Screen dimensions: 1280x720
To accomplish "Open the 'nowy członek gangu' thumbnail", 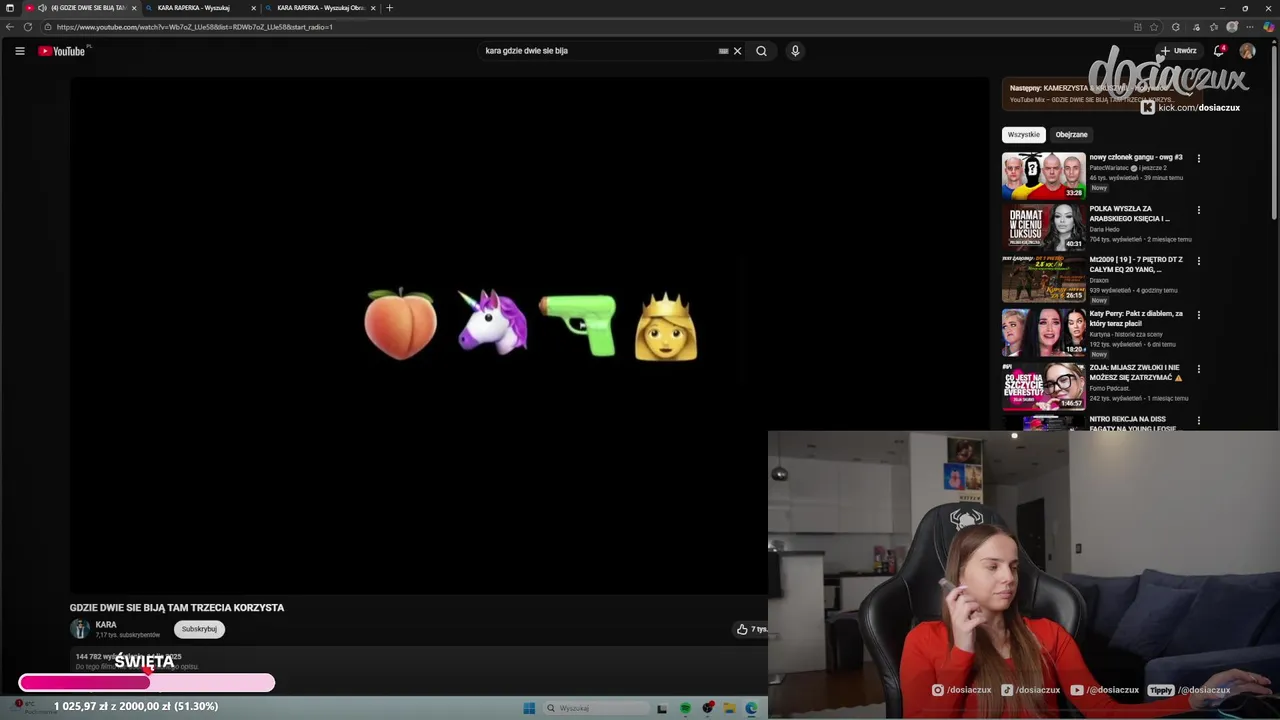I will (x=1044, y=176).
